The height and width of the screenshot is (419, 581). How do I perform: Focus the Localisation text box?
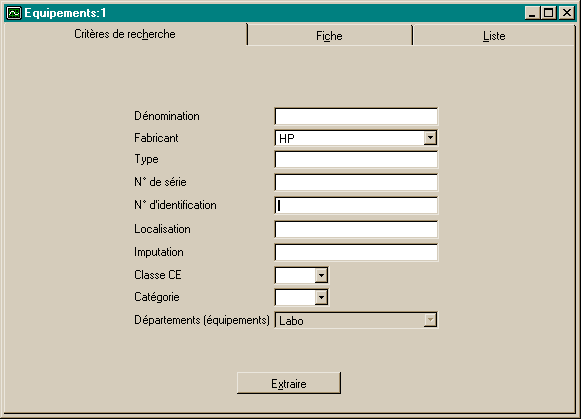point(356,229)
